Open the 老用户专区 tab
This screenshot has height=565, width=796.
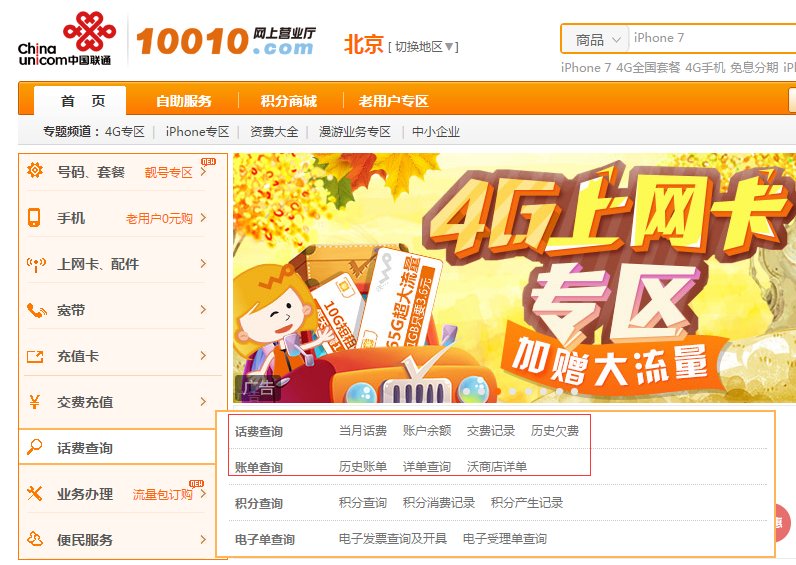pos(393,101)
